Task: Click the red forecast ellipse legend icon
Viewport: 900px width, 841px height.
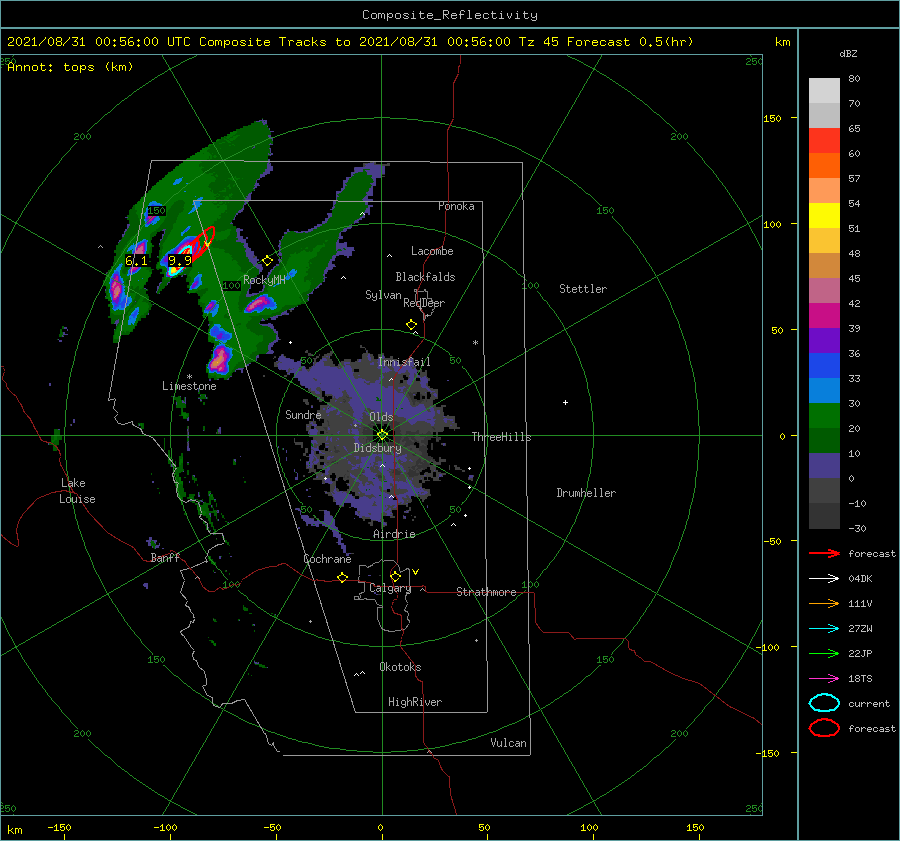Action: pyautogui.click(x=824, y=728)
